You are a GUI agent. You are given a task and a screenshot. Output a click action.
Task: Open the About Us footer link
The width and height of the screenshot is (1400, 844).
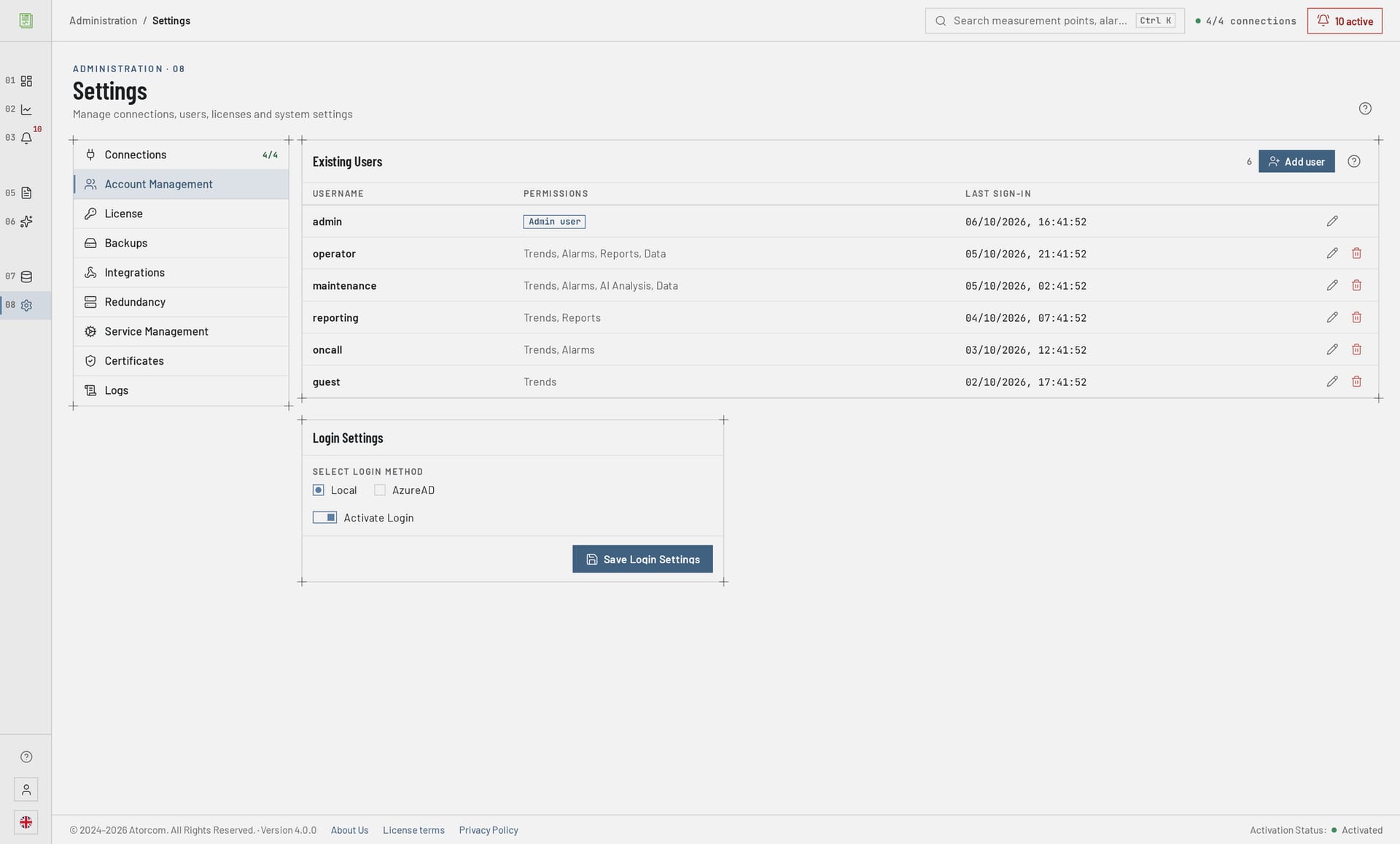[x=349, y=830]
